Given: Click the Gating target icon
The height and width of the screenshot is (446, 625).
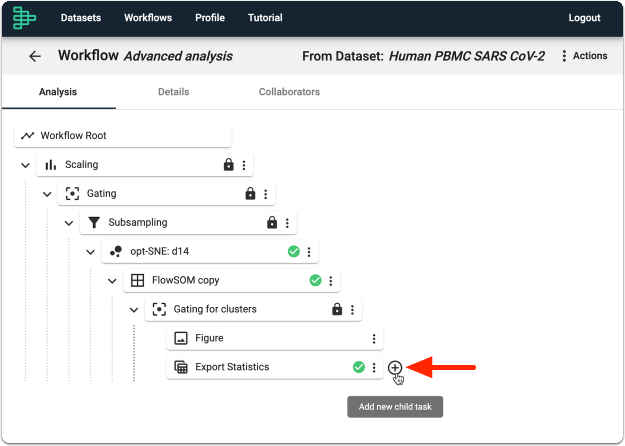Looking at the screenshot, I should (x=72, y=194).
